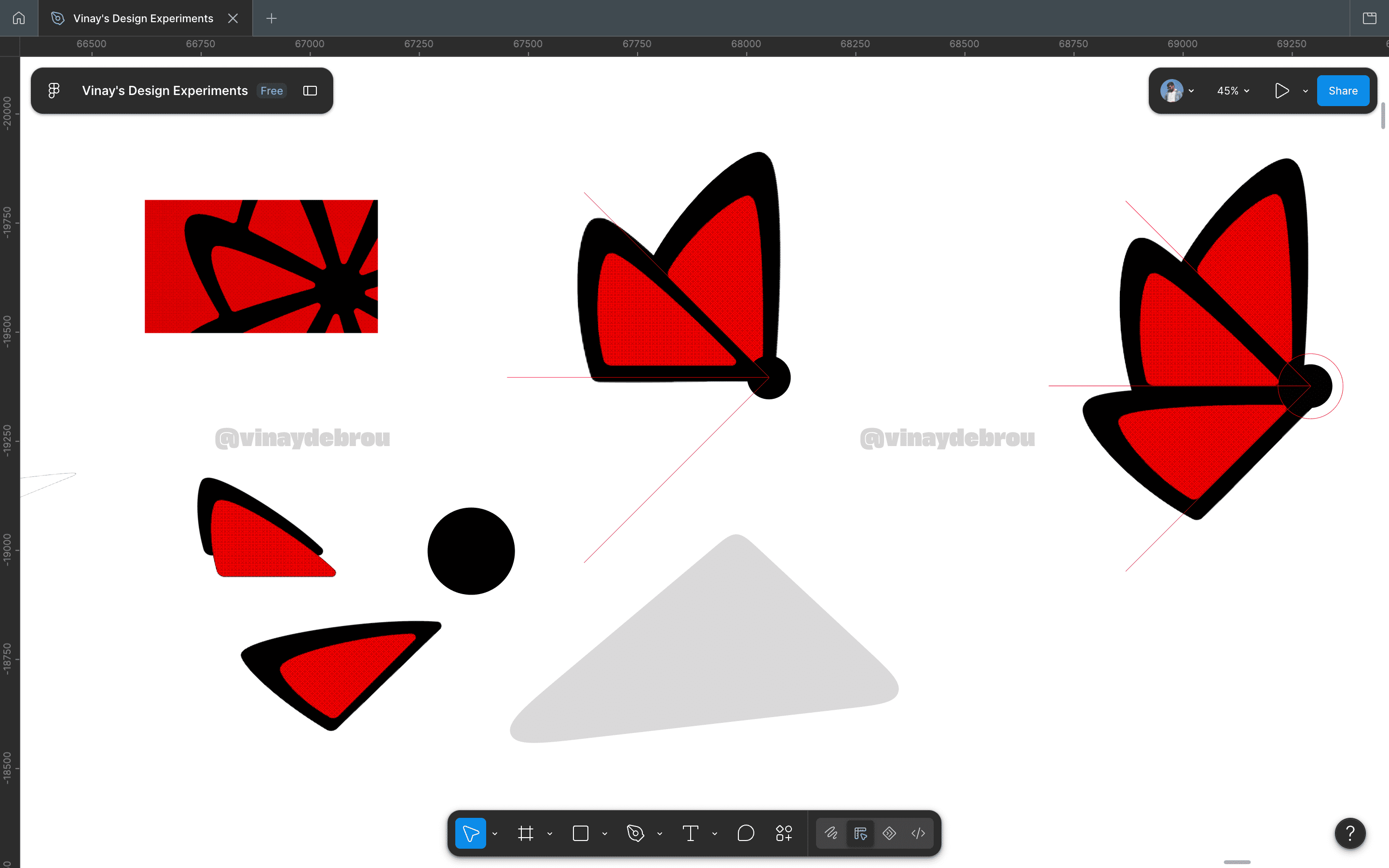Screen dimensions: 1389x868
Task: Open the 45% zoom dropdown
Action: point(1233,91)
